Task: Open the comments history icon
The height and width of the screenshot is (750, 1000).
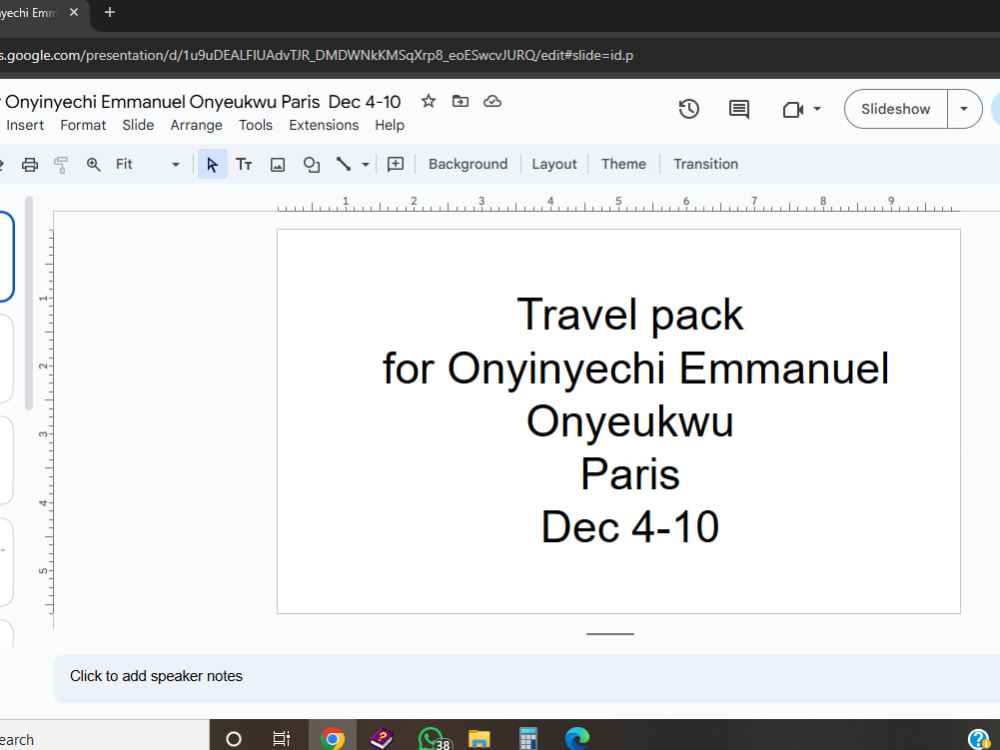Action: pyautogui.click(x=739, y=109)
